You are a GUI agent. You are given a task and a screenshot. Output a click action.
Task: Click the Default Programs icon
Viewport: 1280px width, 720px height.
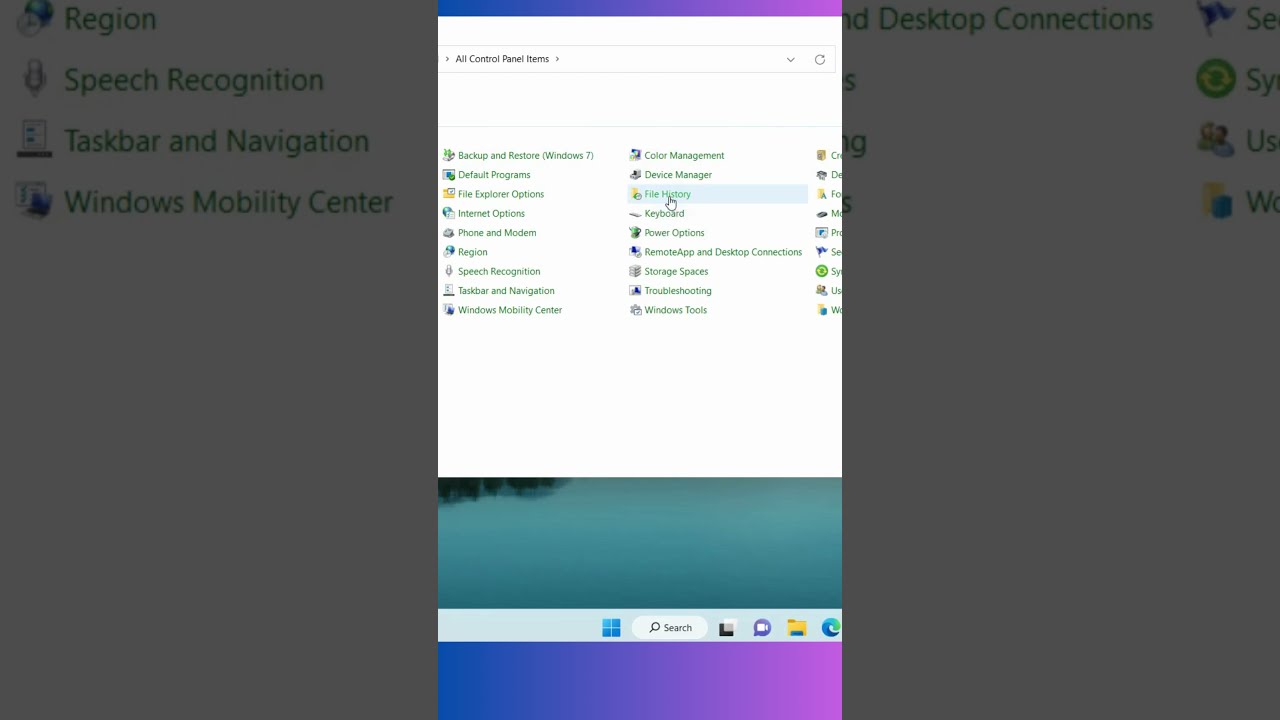[x=449, y=175]
